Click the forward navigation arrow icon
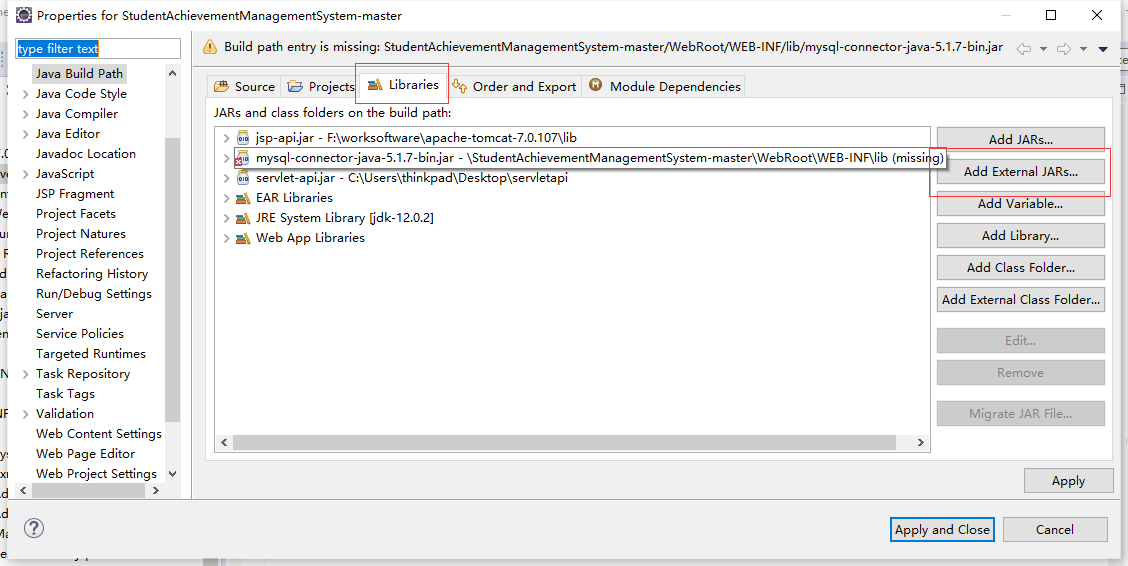Screen dimensions: 1128x566 pyautogui.click(x=1063, y=49)
